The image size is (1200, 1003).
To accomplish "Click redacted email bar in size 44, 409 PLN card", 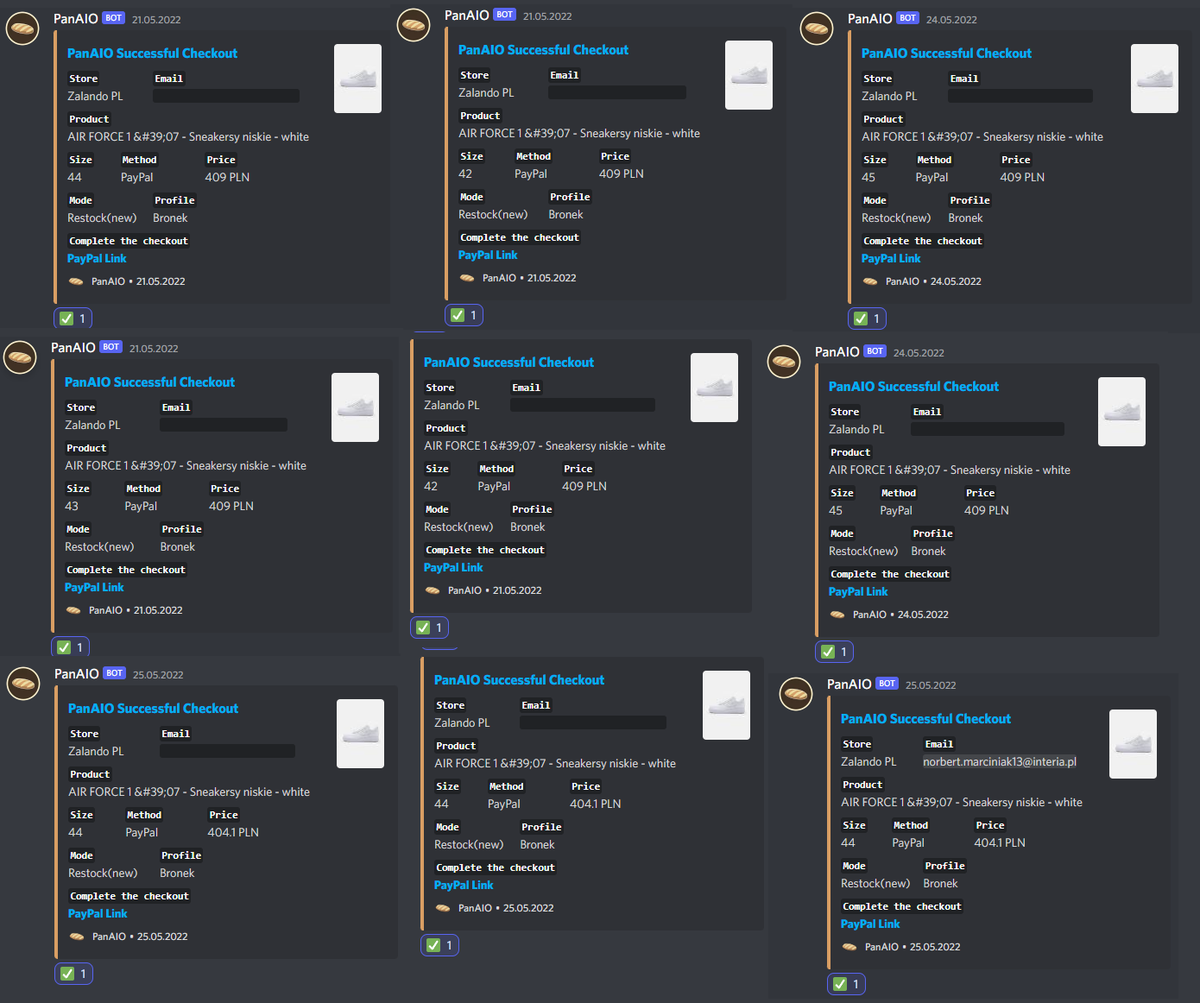I will 226,96.
